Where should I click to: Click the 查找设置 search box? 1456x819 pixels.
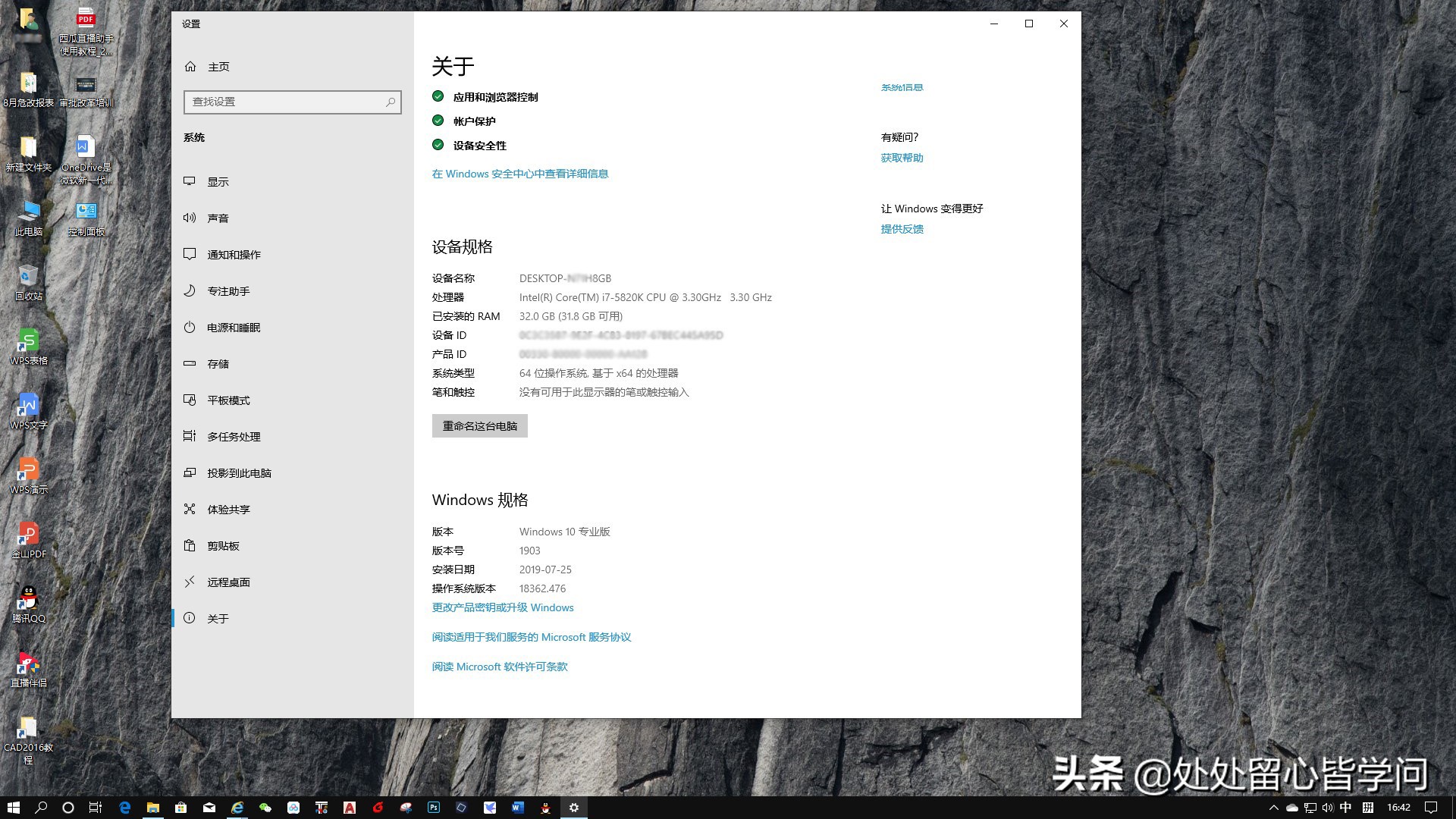[293, 102]
